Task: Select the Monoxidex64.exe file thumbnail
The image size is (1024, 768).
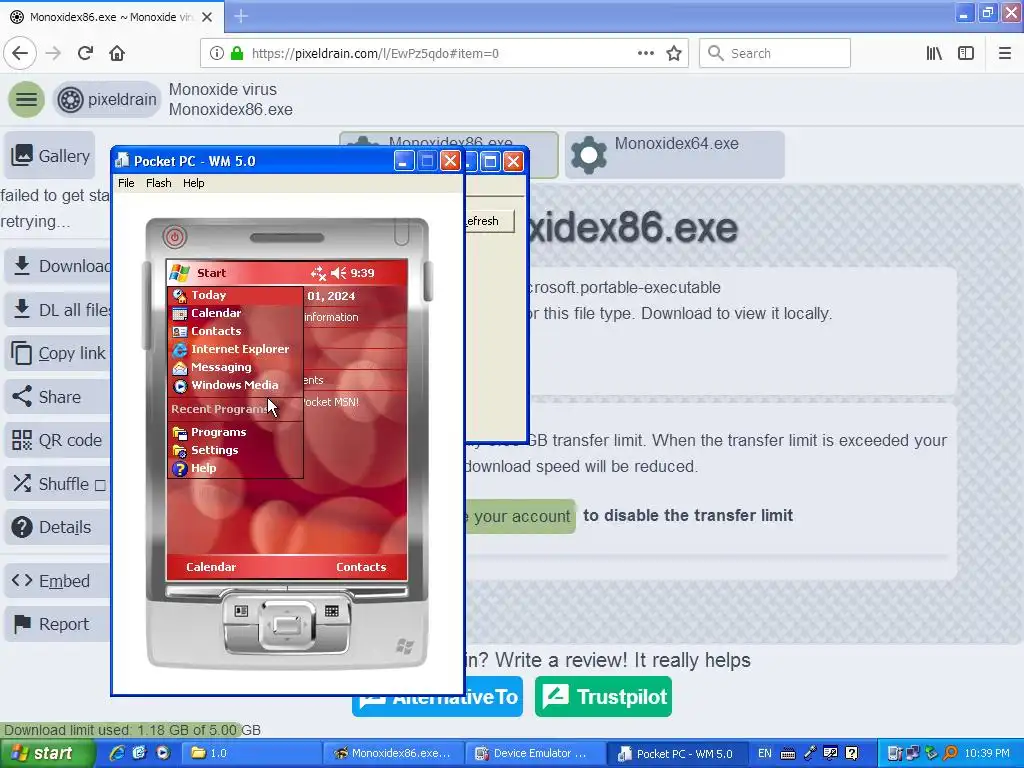Action: click(675, 155)
